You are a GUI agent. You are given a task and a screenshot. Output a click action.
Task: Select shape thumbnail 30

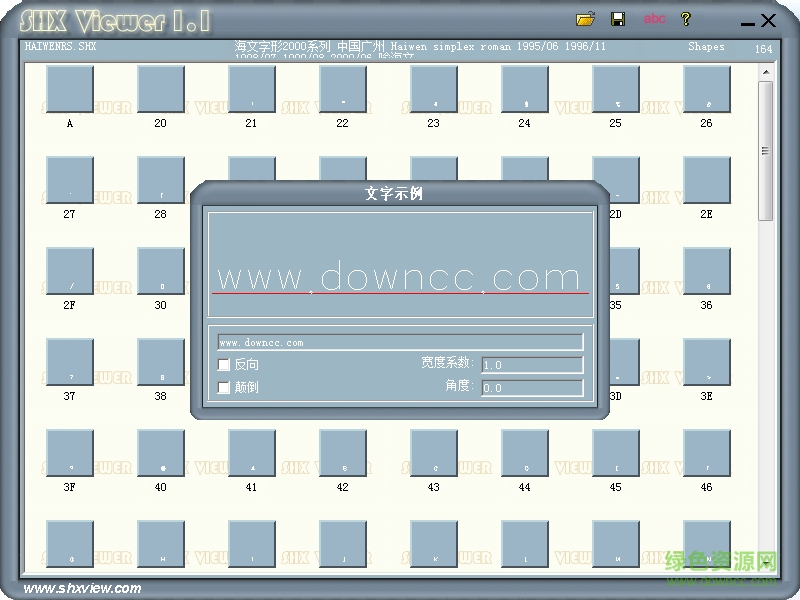pyautogui.click(x=161, y=271)
